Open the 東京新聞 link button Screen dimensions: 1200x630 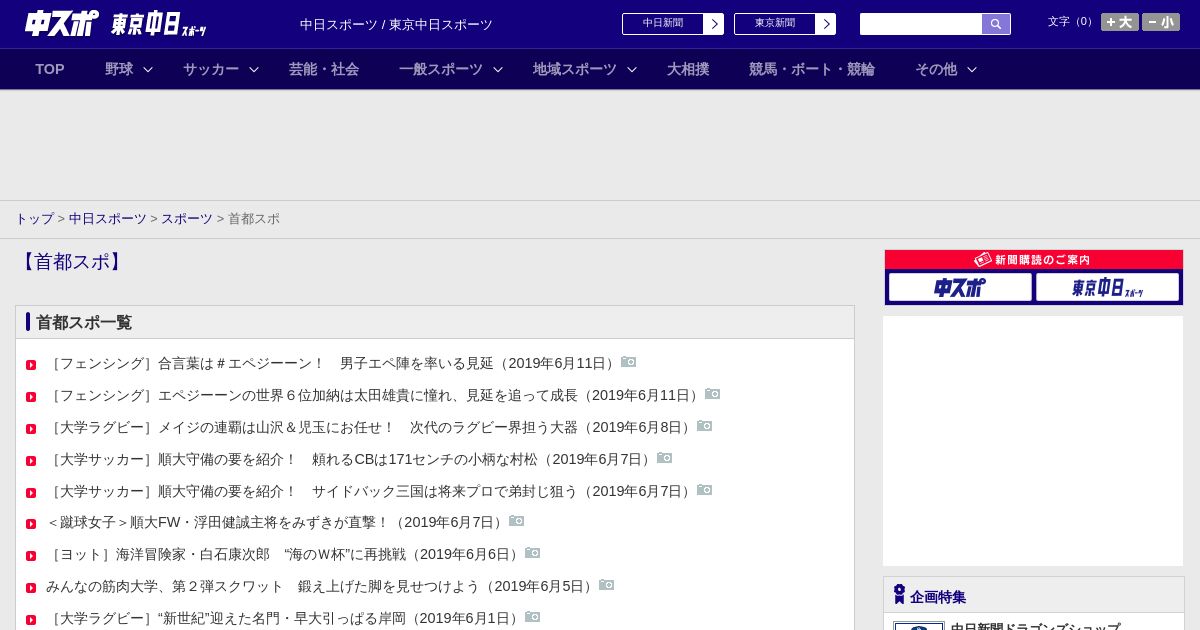[x=774, y=24]
